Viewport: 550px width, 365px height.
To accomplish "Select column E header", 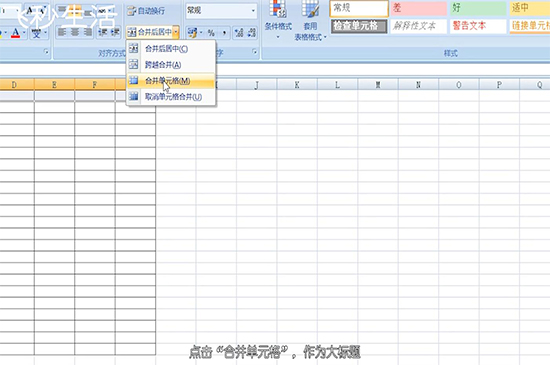I will [x=54, y=85].
